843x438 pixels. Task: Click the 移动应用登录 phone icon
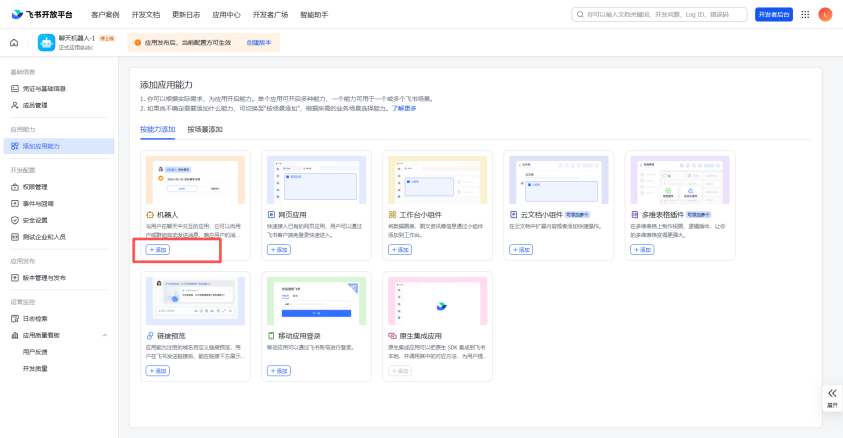271,336
